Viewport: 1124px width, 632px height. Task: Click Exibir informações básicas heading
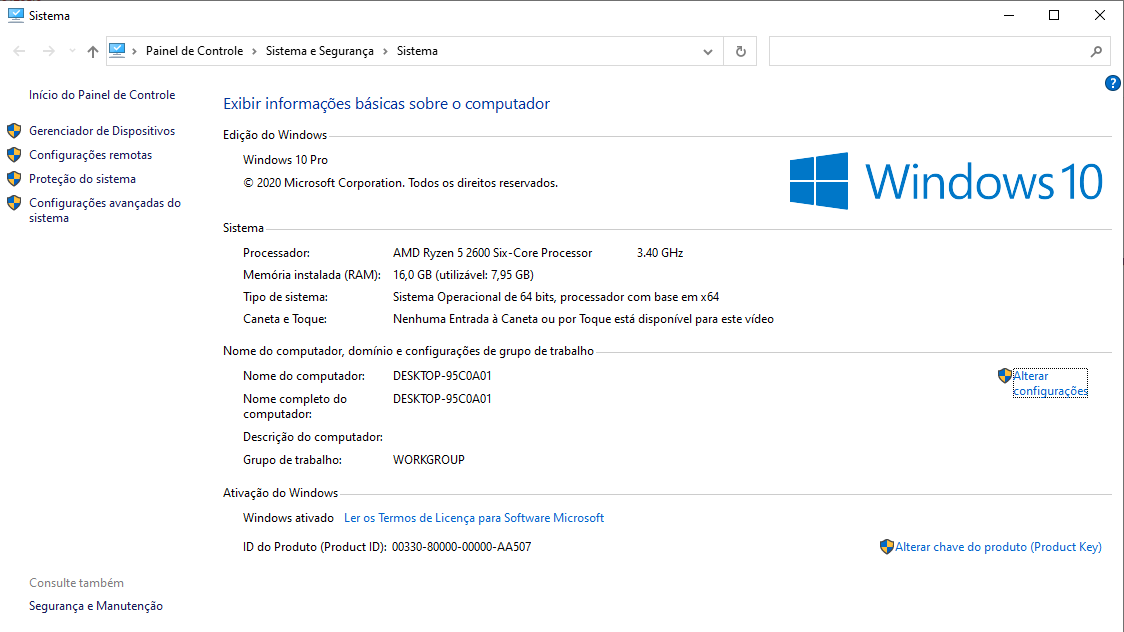point(386,104)
